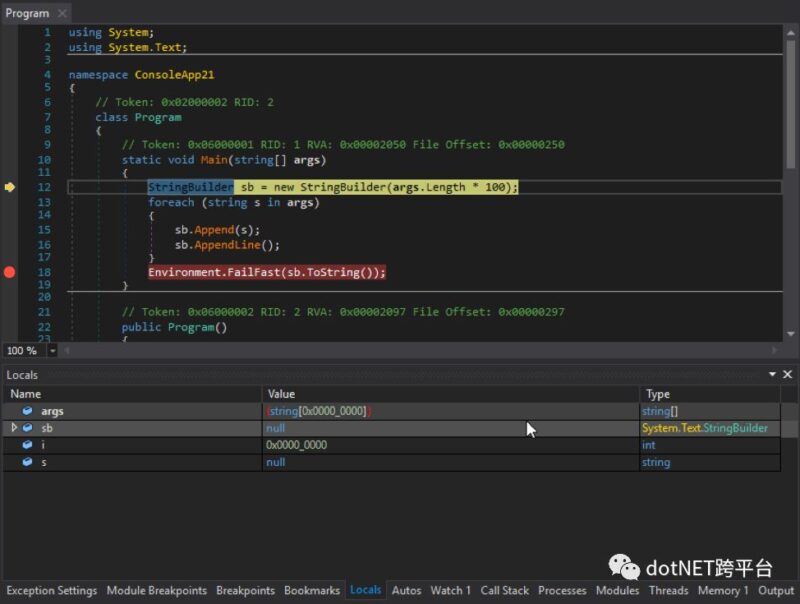The height and width of the screenshot is (604, 800).
Task: Open the Exception Settings panel
Action: click(52, 591)
